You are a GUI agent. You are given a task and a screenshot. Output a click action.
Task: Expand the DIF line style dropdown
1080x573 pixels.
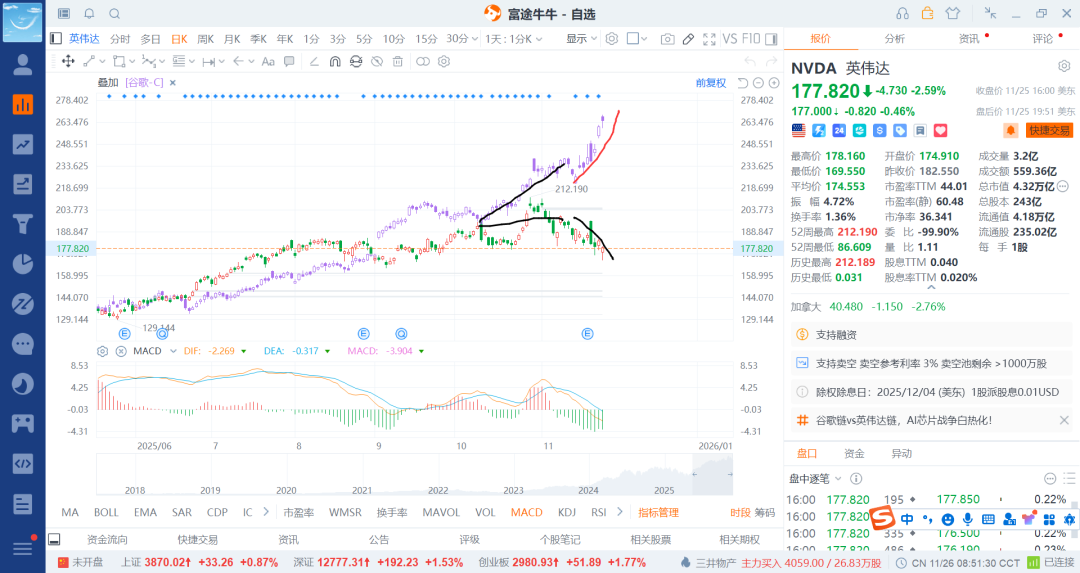[244, 351]
